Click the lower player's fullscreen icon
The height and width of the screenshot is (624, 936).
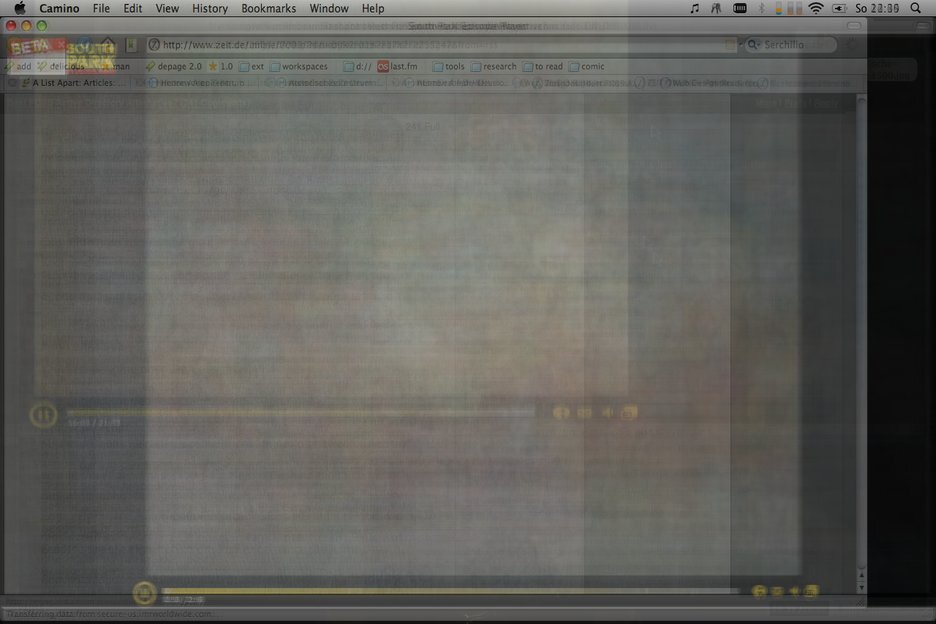pos(811,591)
